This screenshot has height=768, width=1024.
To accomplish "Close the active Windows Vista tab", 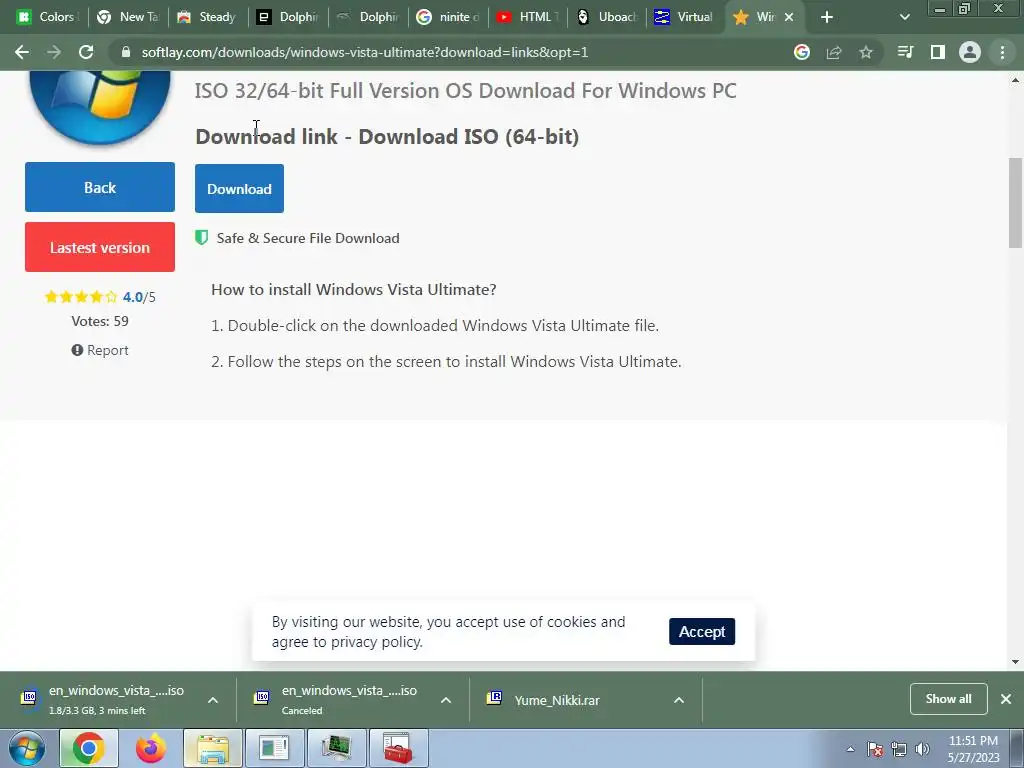I will [x=789, y=17].
